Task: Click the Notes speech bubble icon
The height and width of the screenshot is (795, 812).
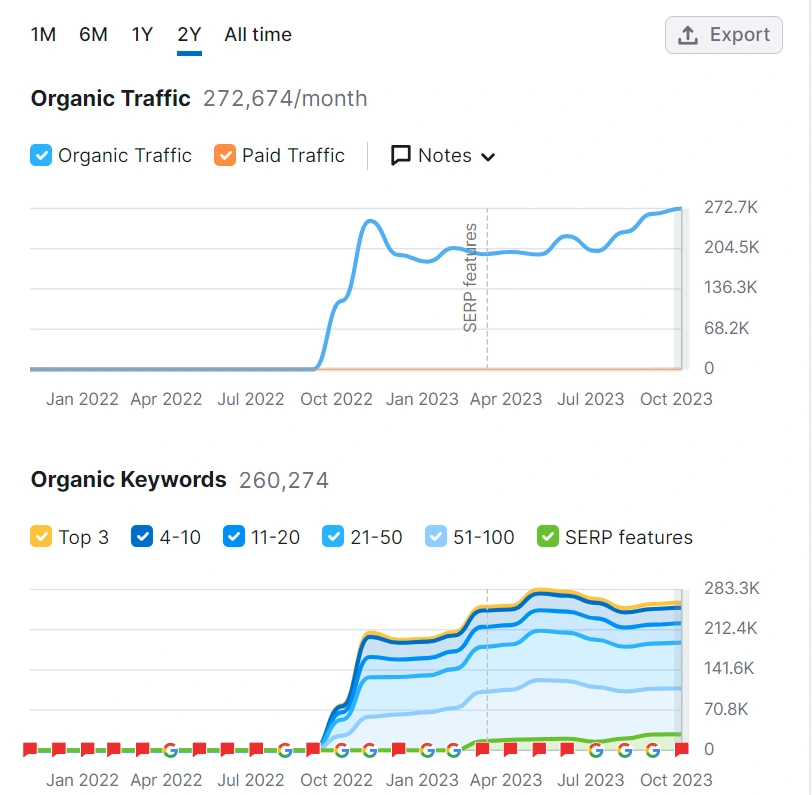Action: click(x=400, y=155)
